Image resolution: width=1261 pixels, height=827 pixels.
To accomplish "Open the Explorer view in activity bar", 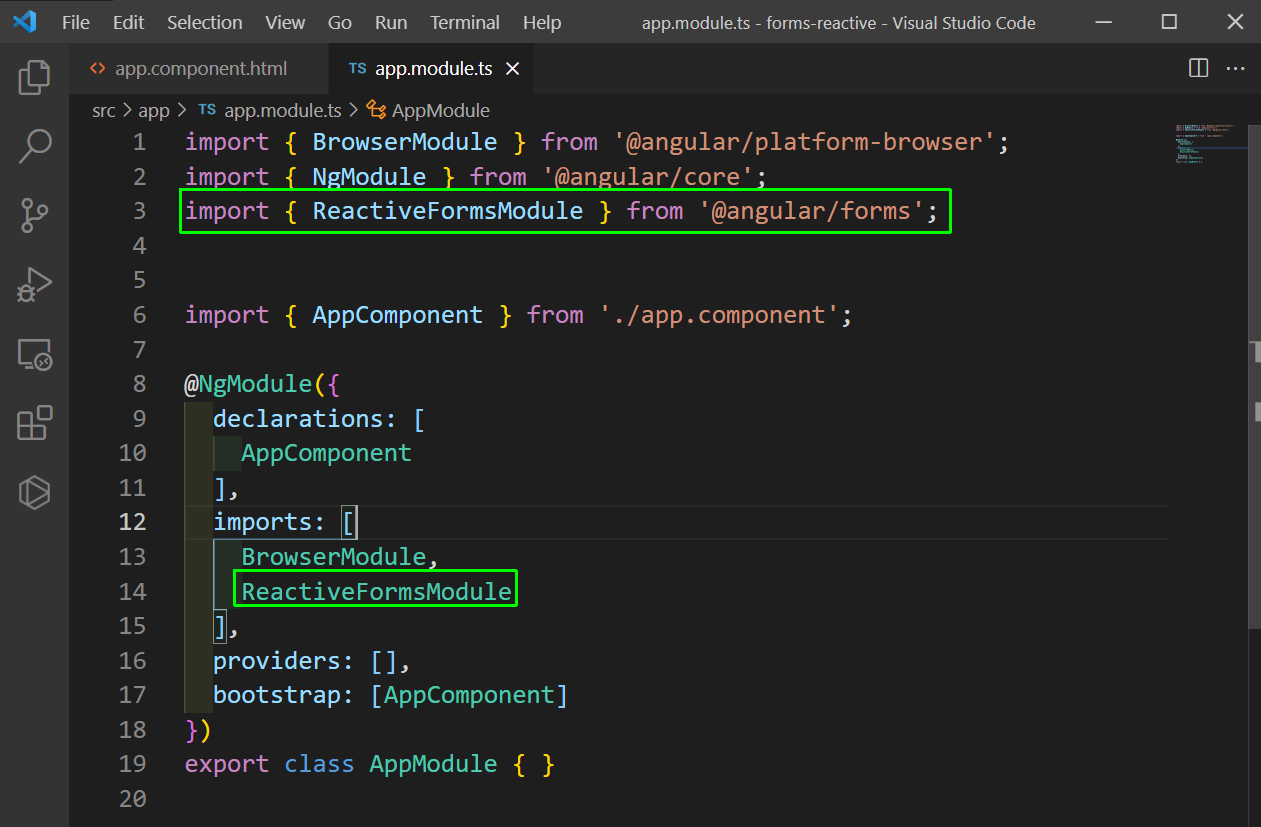I will [35, 77].
